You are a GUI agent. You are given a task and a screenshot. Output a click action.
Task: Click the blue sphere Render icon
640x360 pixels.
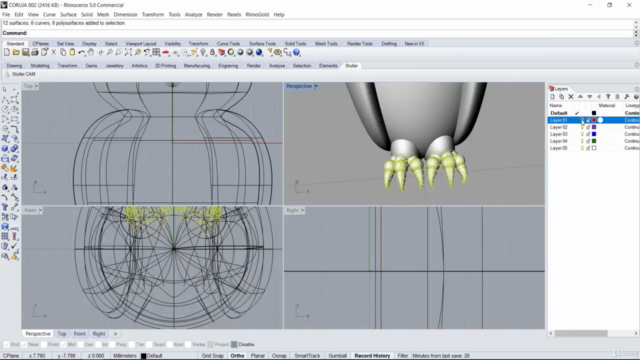[x=259, y=52]
